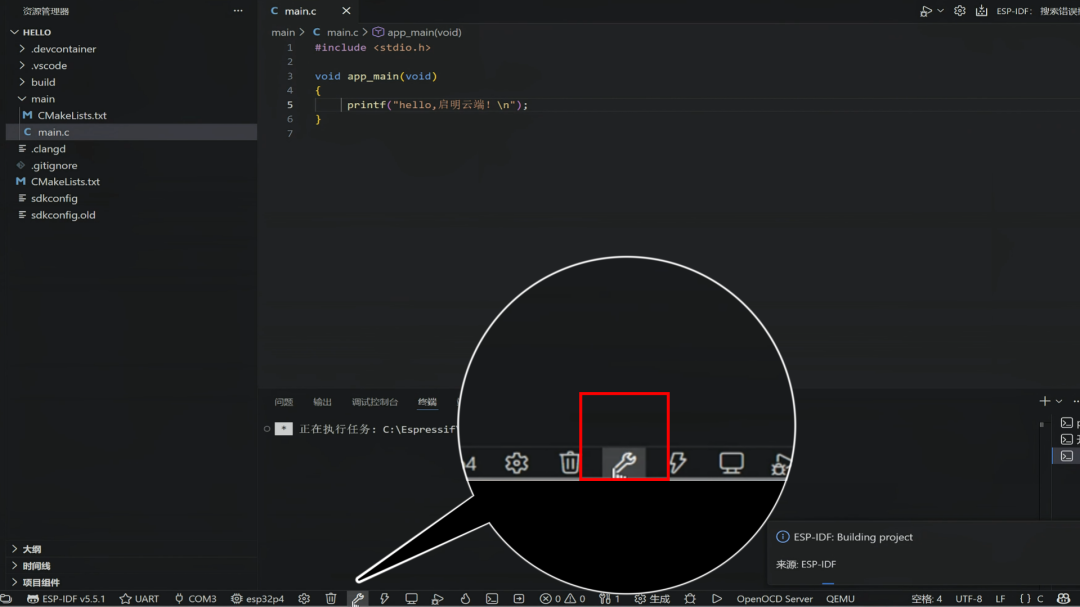Close the main.c editor tab
Viewport: 1080px width, 607px height.
pos(346,11)
